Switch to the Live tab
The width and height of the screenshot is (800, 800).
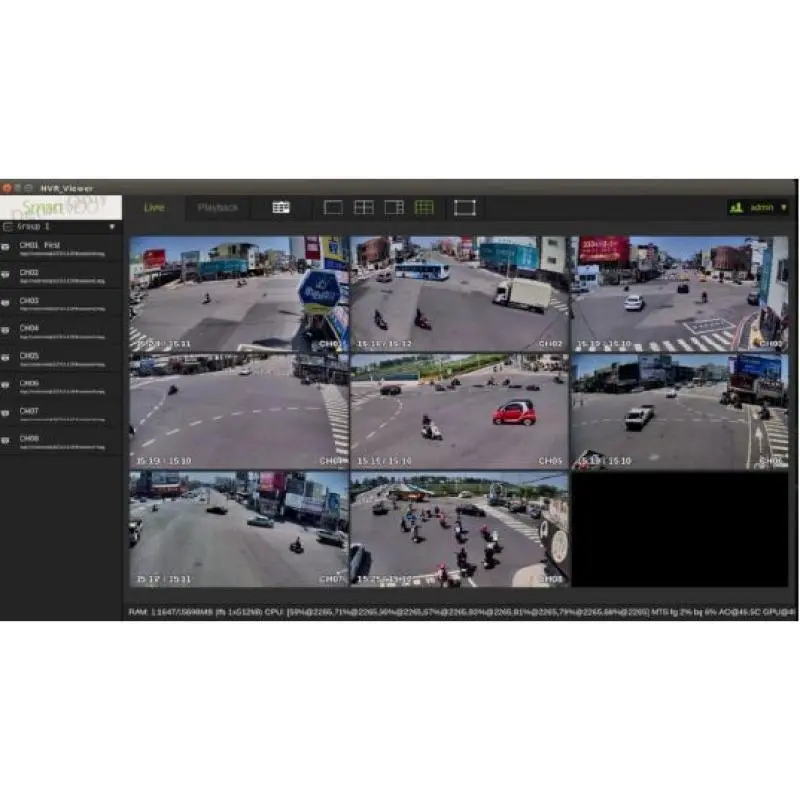[x=154, y=208]
